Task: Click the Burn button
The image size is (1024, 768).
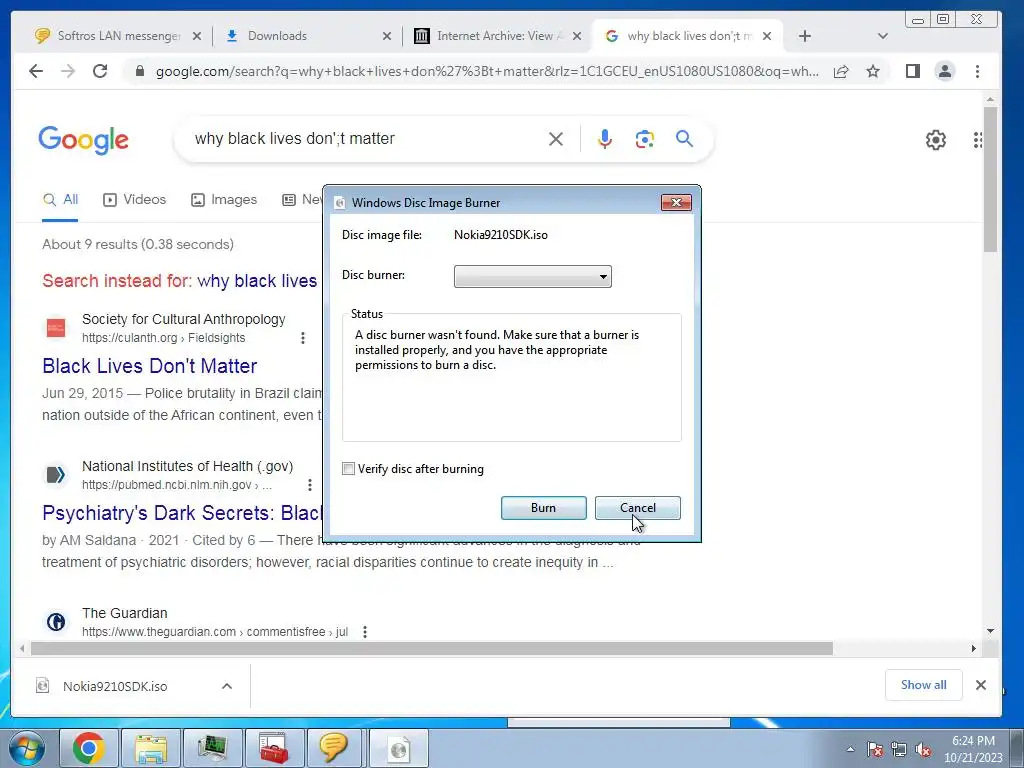Action: tap(543, 508)
